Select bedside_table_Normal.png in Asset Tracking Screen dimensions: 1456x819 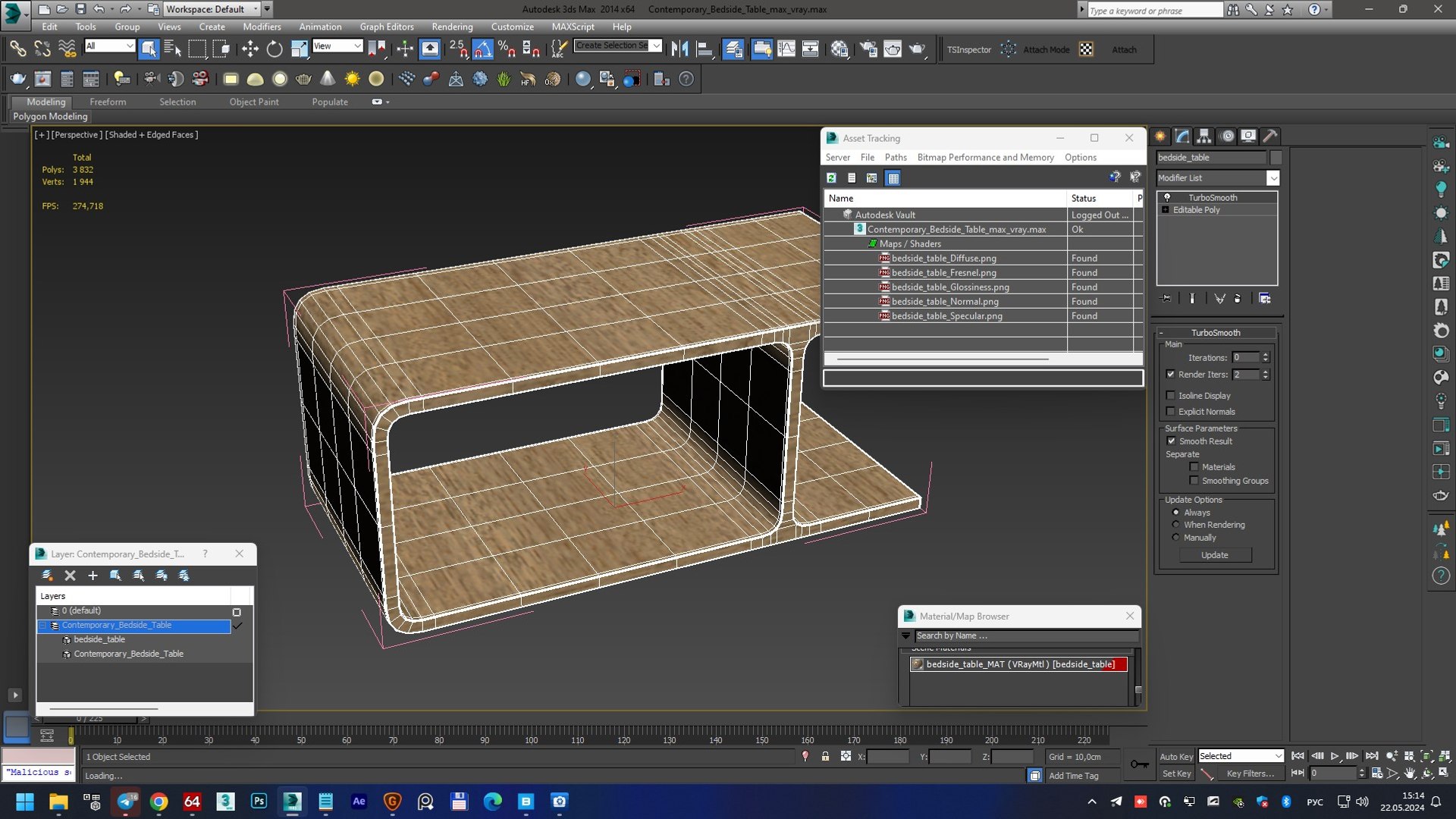click(x=945, y=301)
